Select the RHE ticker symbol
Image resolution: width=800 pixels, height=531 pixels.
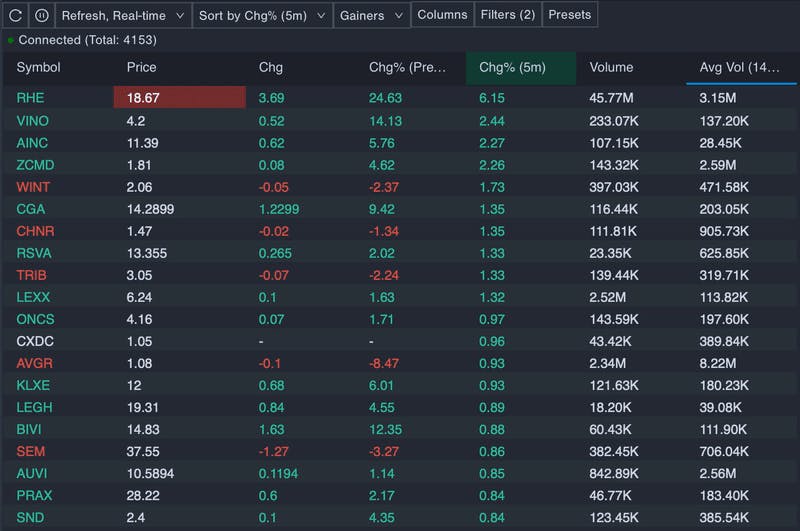coord(30,98)
